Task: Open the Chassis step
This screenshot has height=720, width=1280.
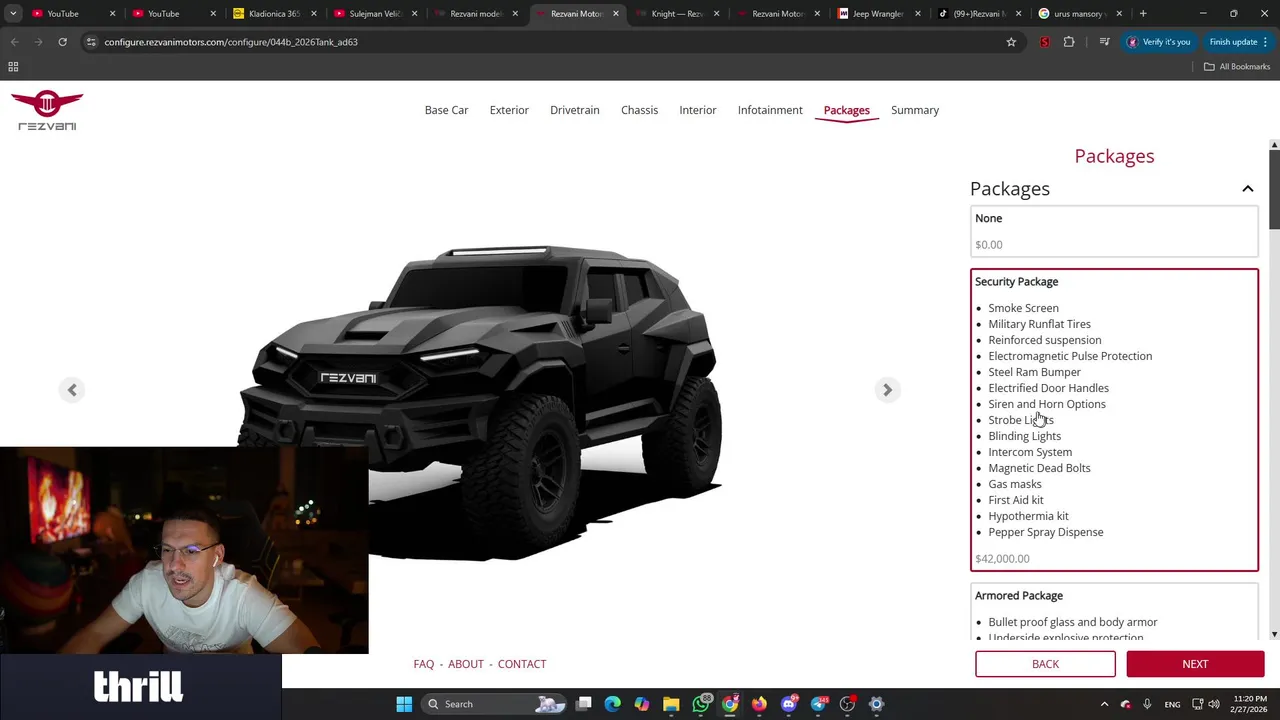Action: coord(639,110)
